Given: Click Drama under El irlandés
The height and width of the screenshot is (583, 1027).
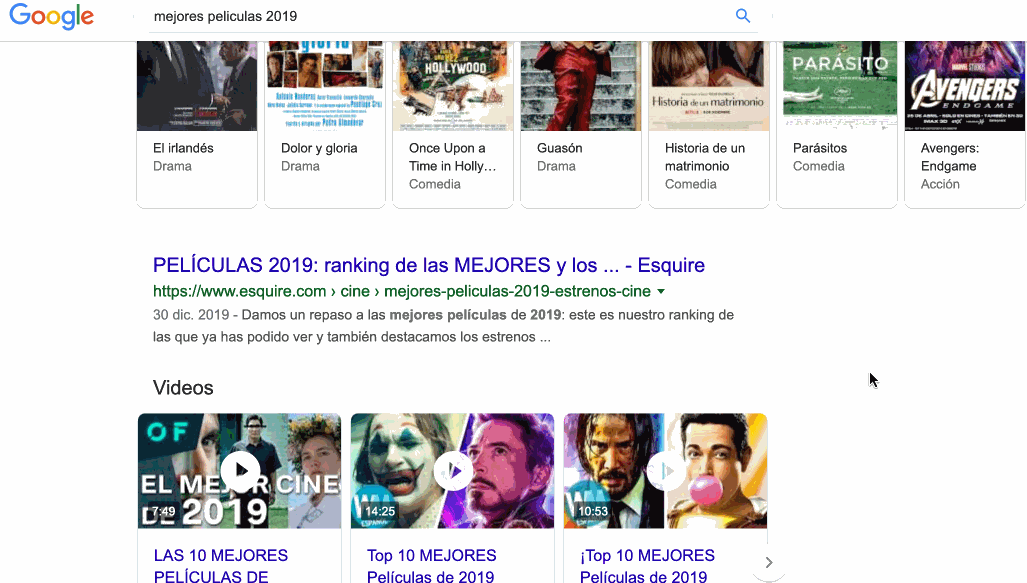Looking at the screenshot, I should (172, 166).
